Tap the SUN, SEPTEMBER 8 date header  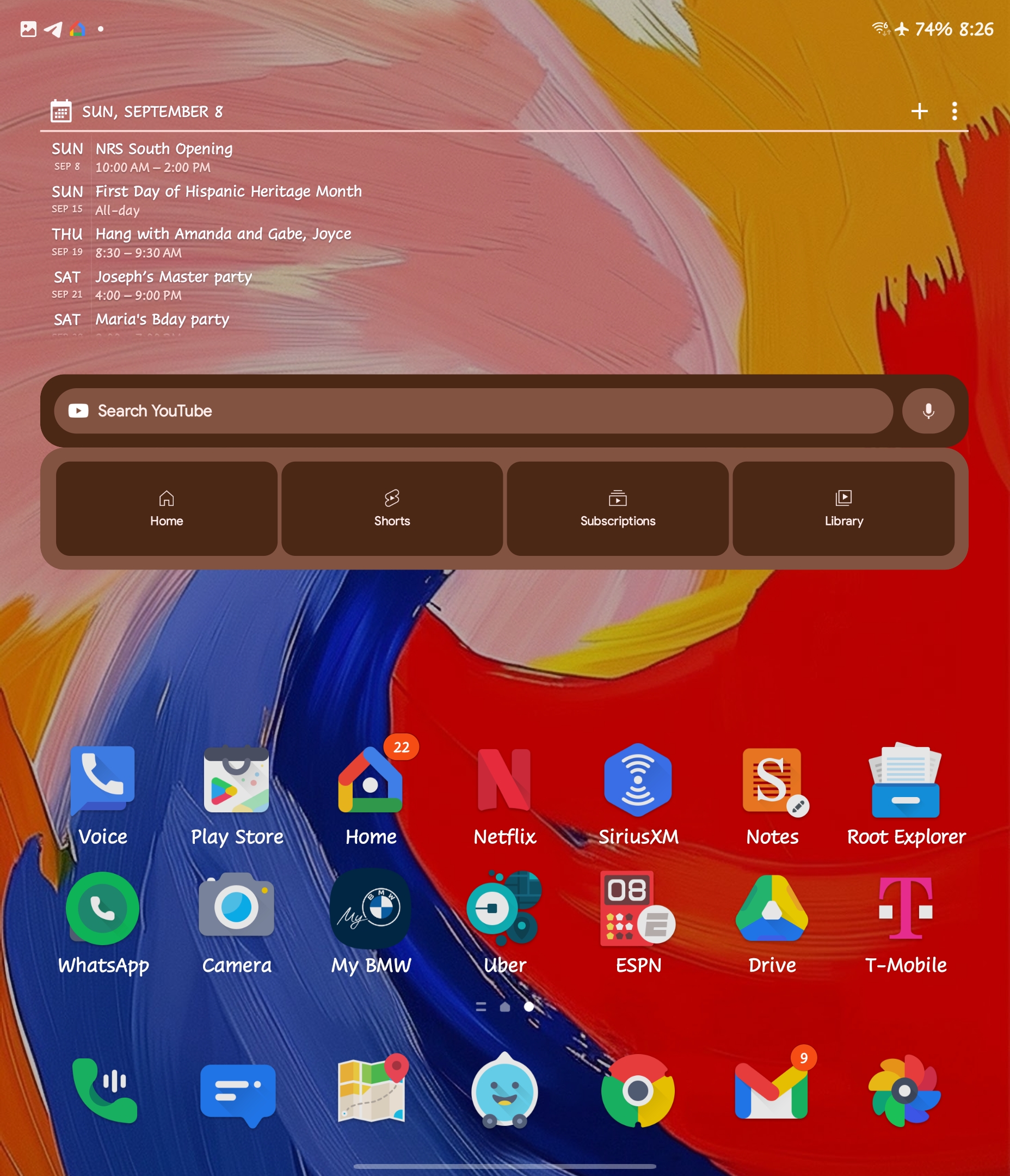pyautogui.click(x=152, y=111)
